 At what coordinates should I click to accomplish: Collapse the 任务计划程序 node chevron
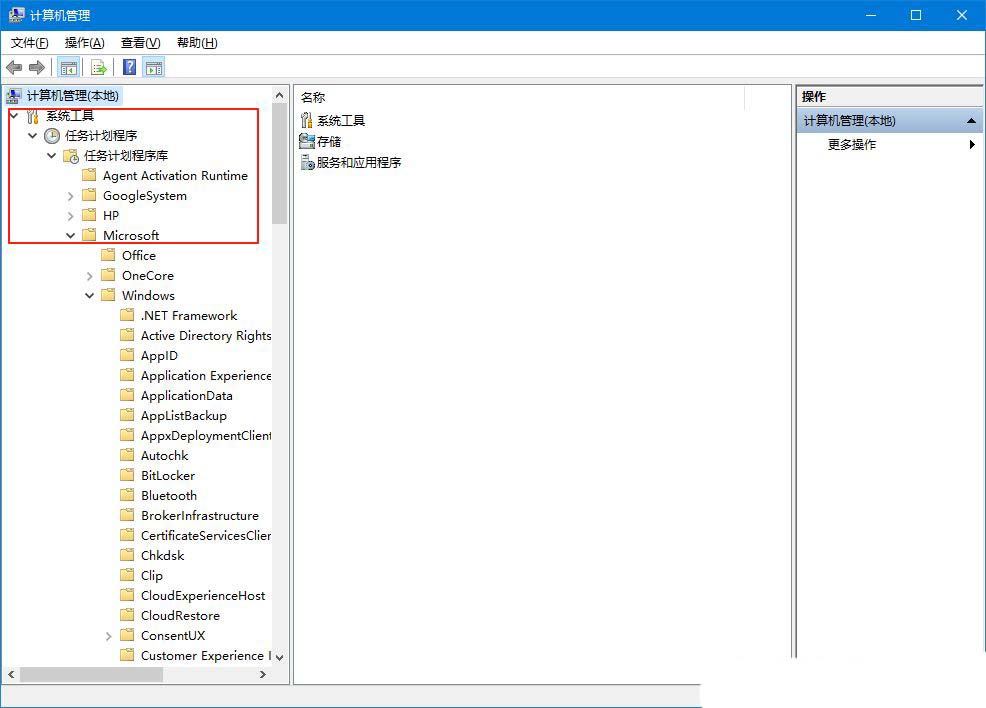[x=33, y=136]
